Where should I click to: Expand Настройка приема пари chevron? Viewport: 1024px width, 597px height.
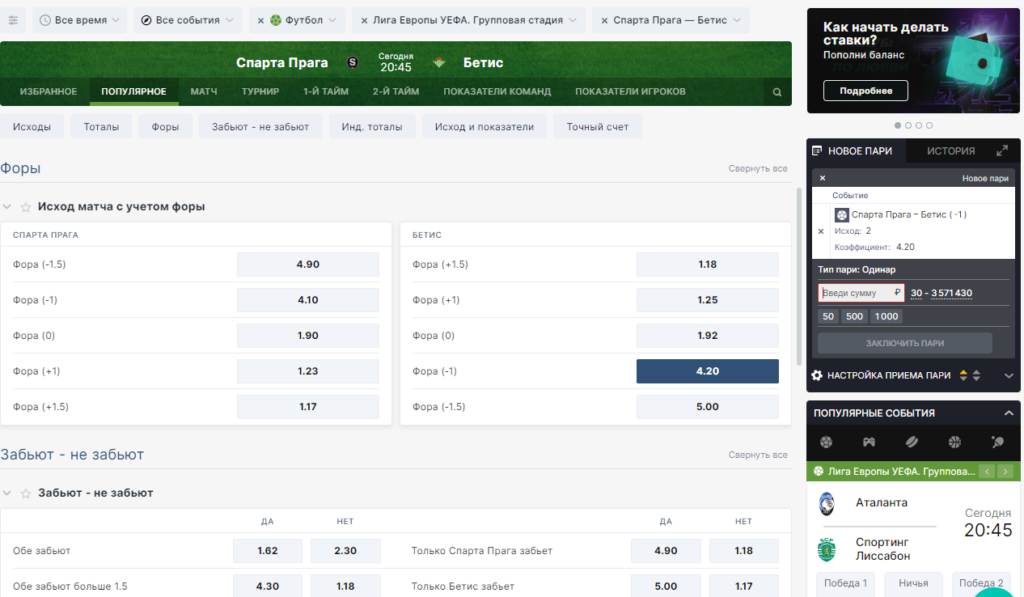click(1008, 376)
